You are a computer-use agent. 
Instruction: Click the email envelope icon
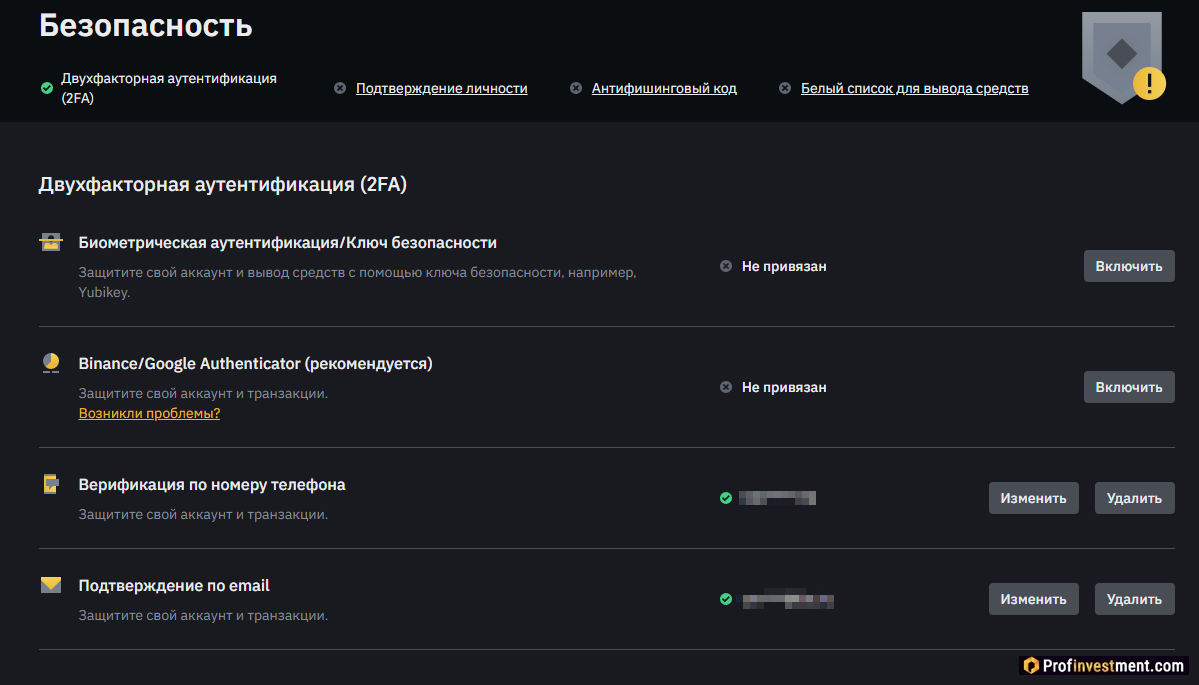click(x=50, y=585)
